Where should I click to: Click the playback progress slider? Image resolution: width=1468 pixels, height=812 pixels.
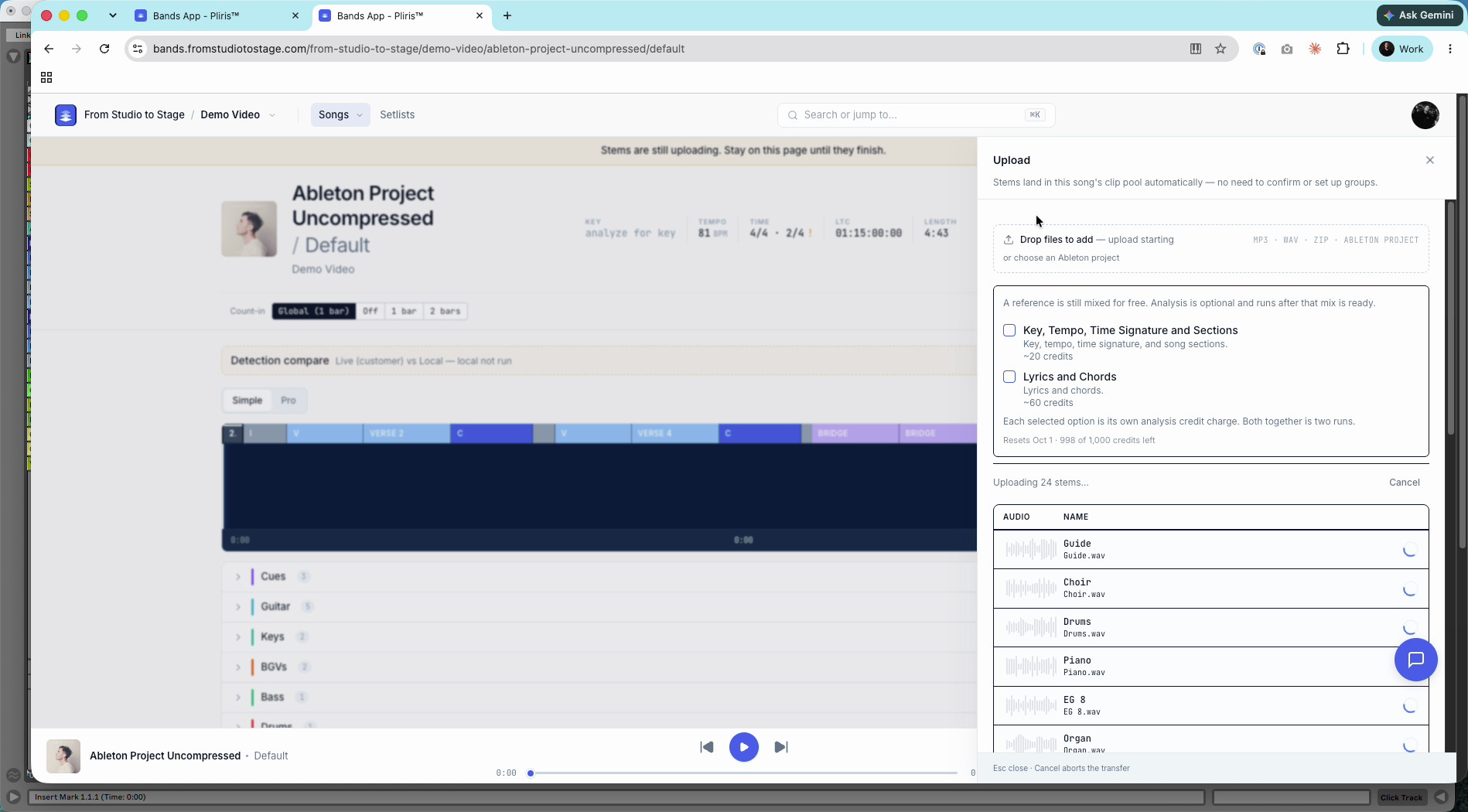[744, 773]
